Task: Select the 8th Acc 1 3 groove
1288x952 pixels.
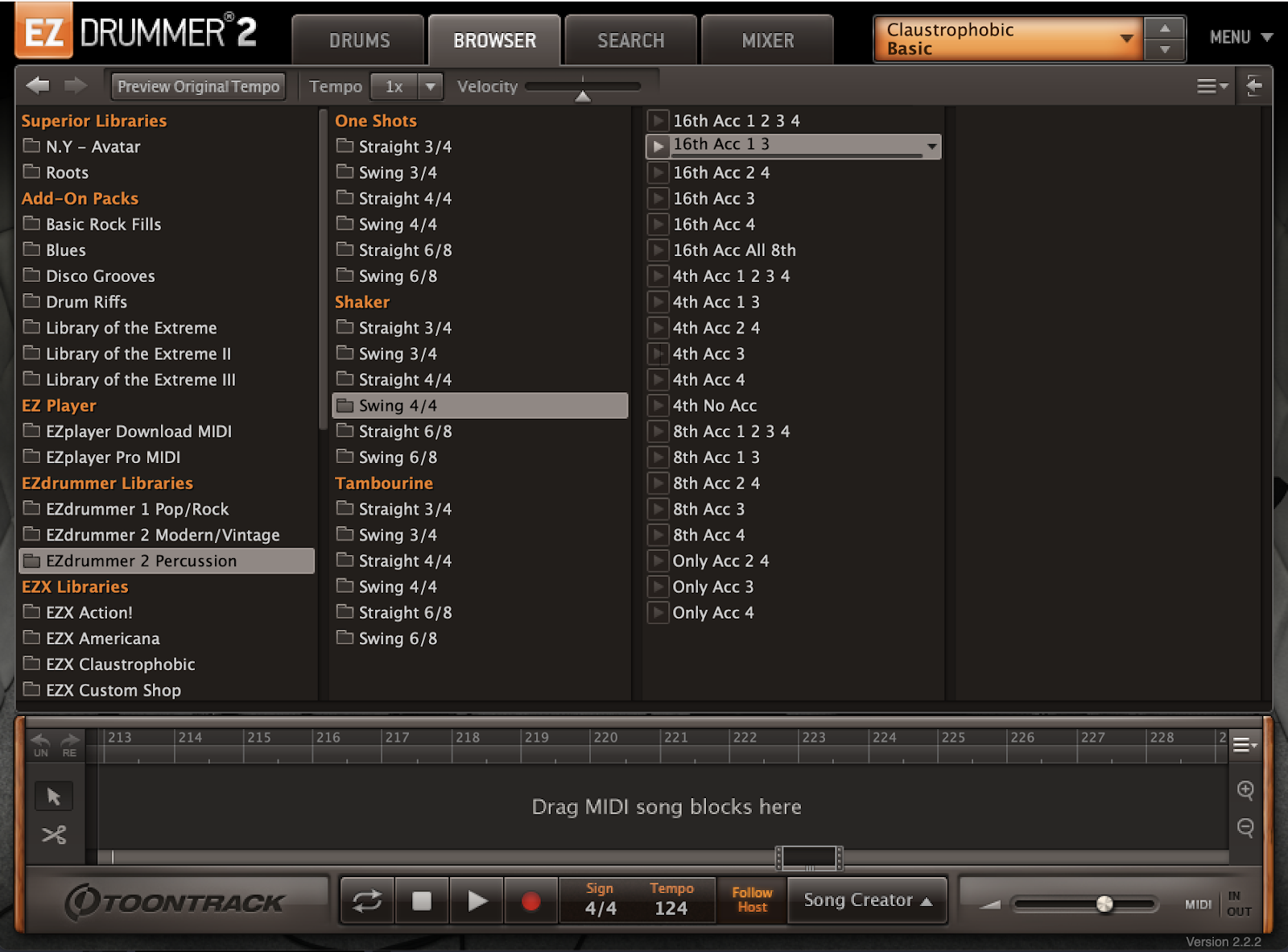Action: click(793, 457)
